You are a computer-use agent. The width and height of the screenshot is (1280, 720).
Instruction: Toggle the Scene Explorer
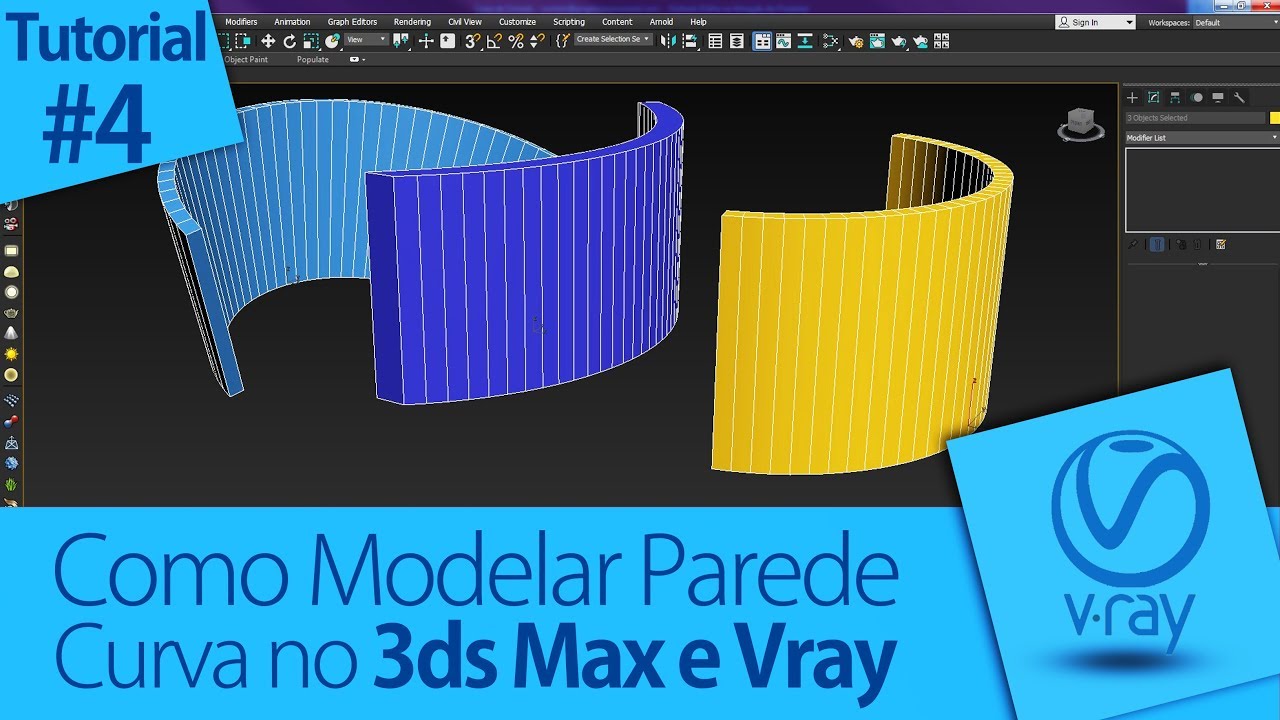pyautogui.click(x=715, y=41)
